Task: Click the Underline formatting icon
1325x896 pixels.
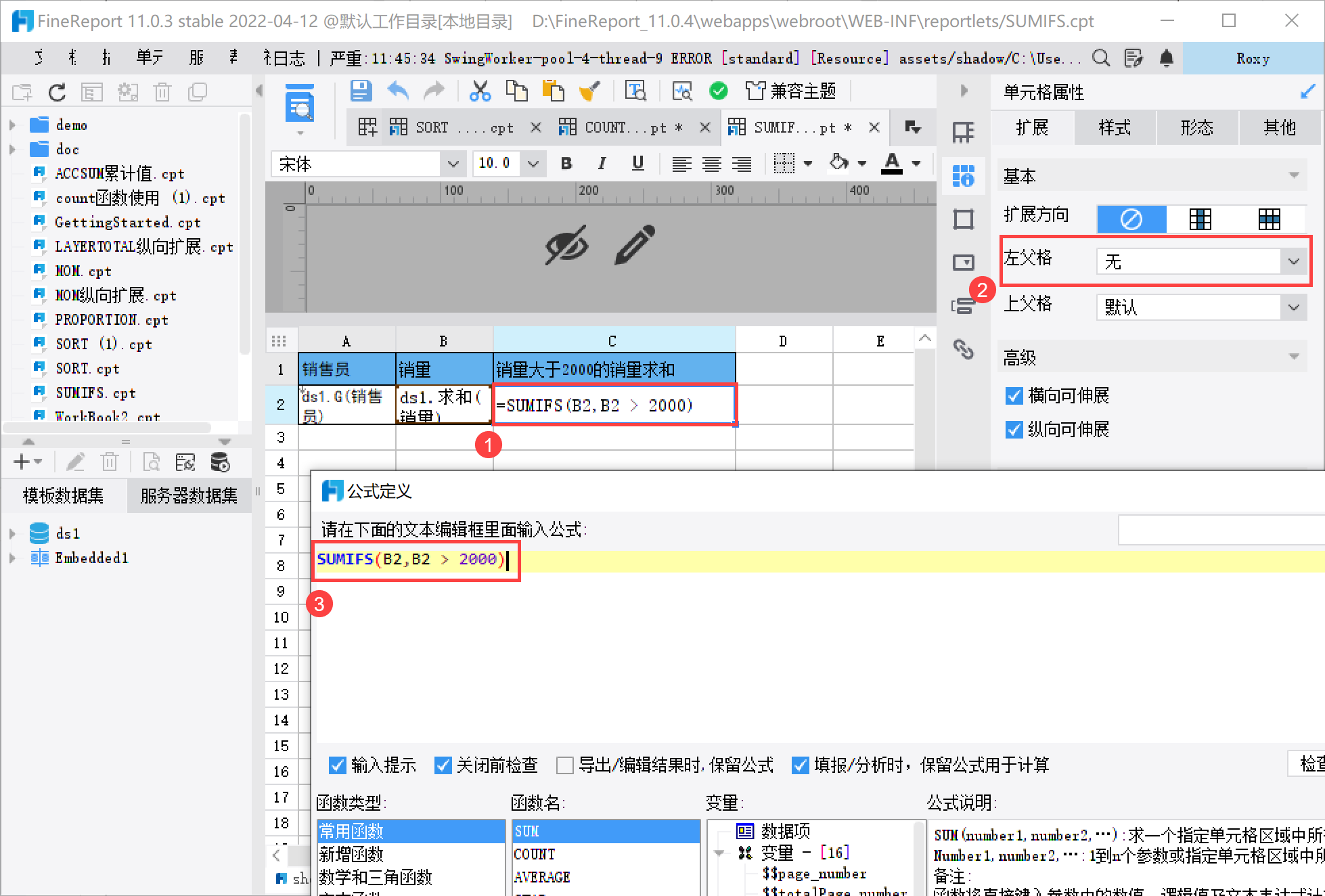Action: [x=637, y=163]
